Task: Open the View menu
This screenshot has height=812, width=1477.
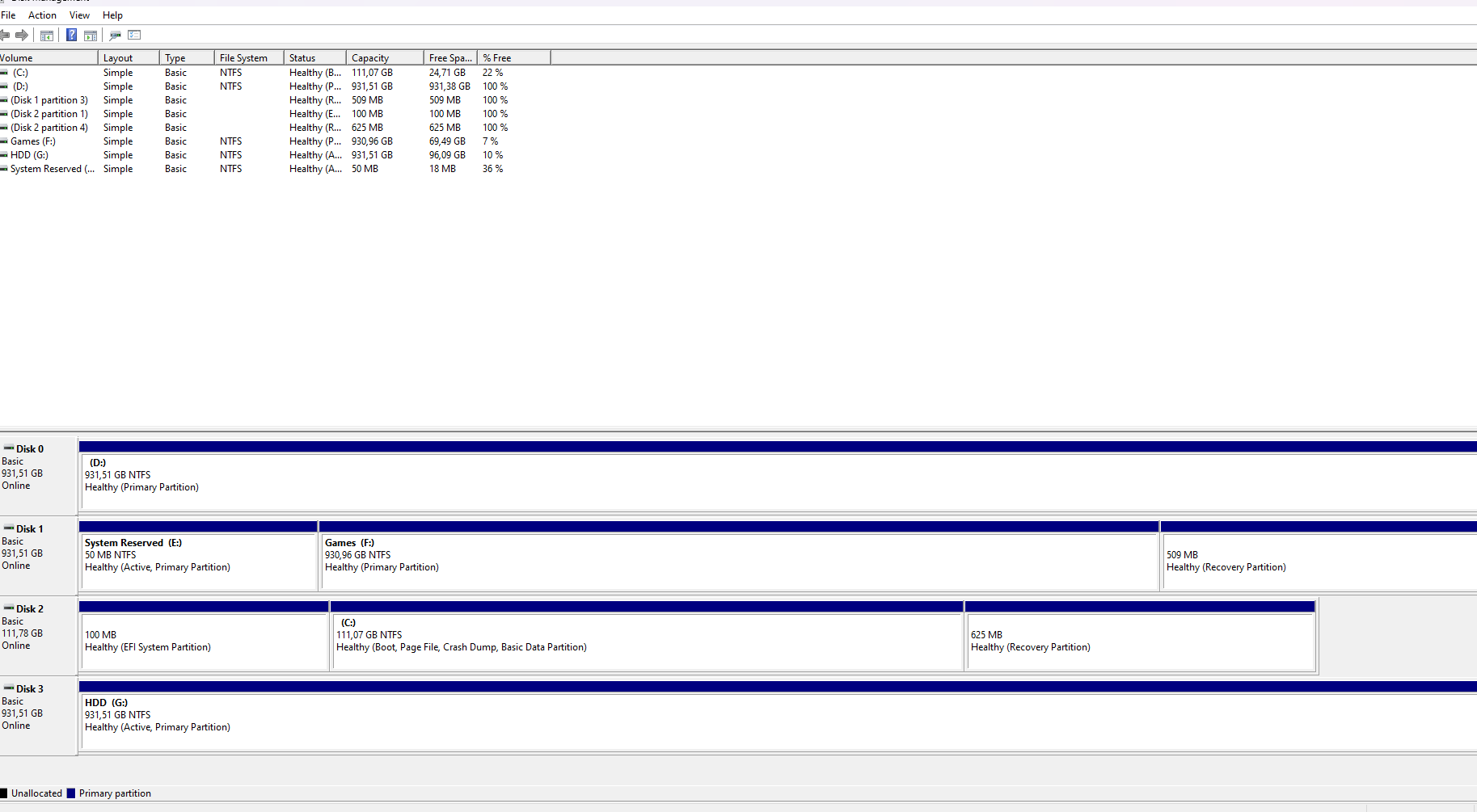Action: 79,15
